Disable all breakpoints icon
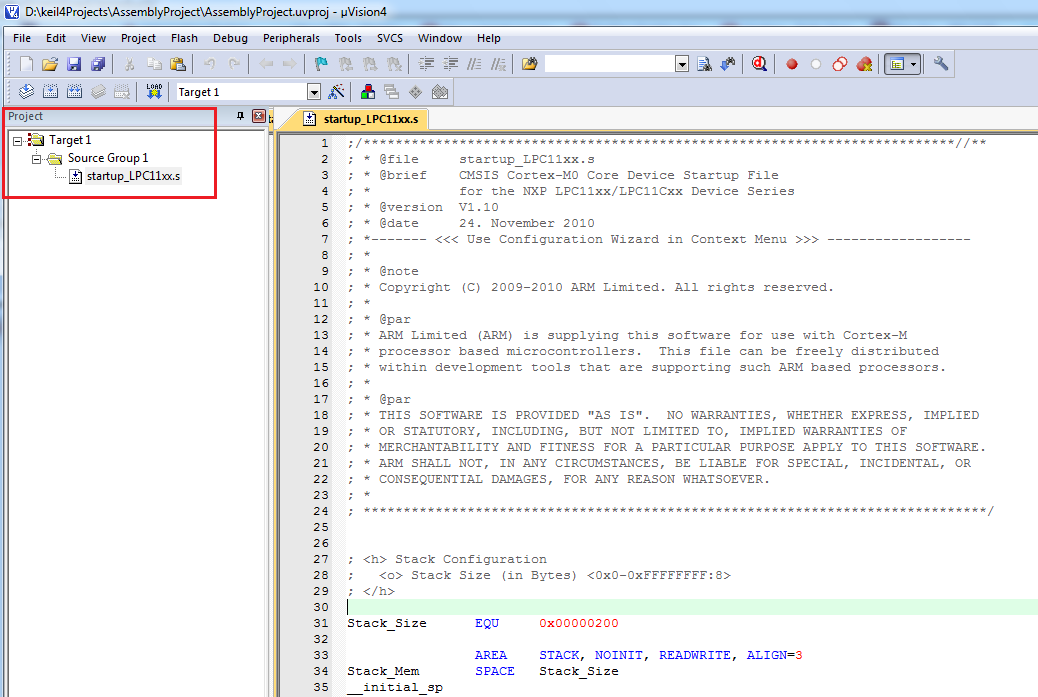 tap(839, 64)
